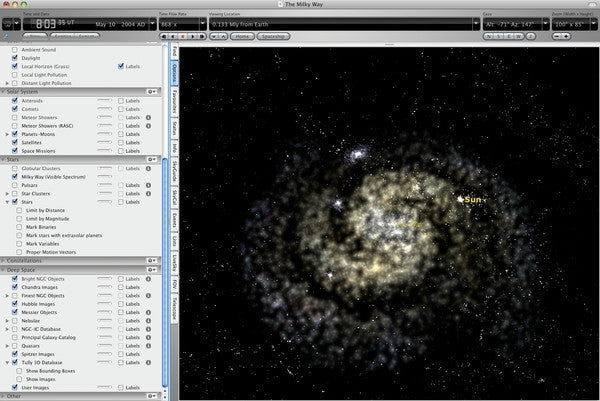The width and height of the screenshot is (600, 401).
Task: Uncheck Milky Way (Visible Spectrum)
Action: (15, 177)
